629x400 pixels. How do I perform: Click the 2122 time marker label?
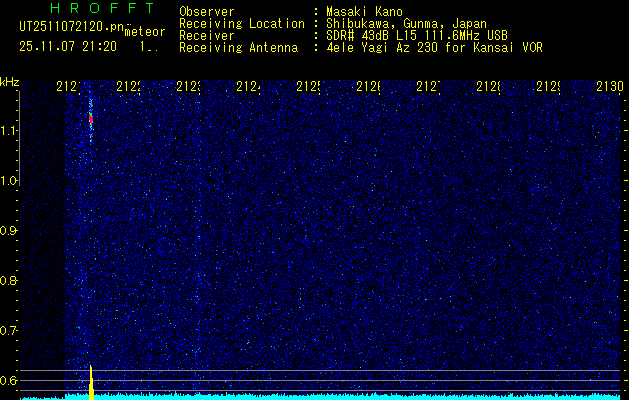coord(129,87)
